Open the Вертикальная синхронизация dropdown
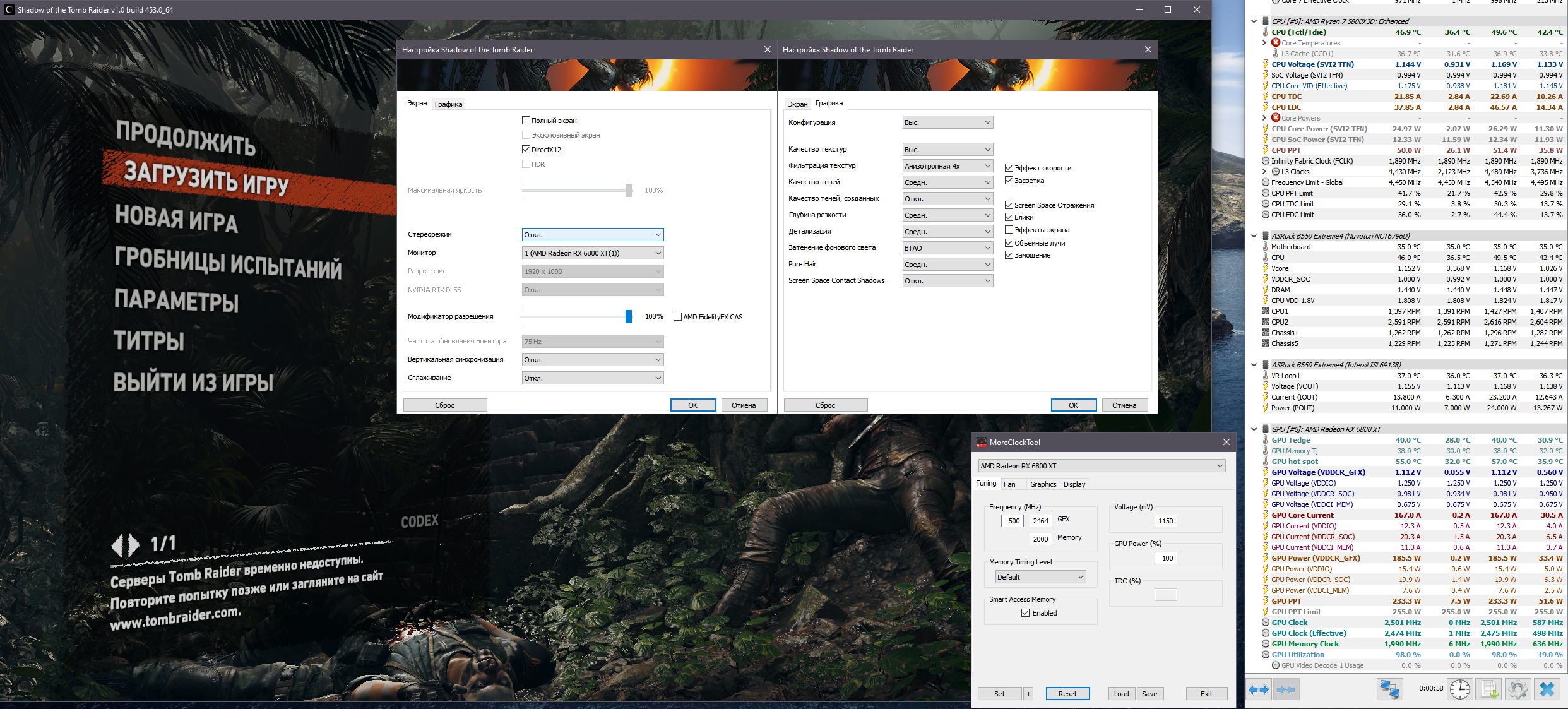Screen dimensions: 1568x709 click(592, 360)
